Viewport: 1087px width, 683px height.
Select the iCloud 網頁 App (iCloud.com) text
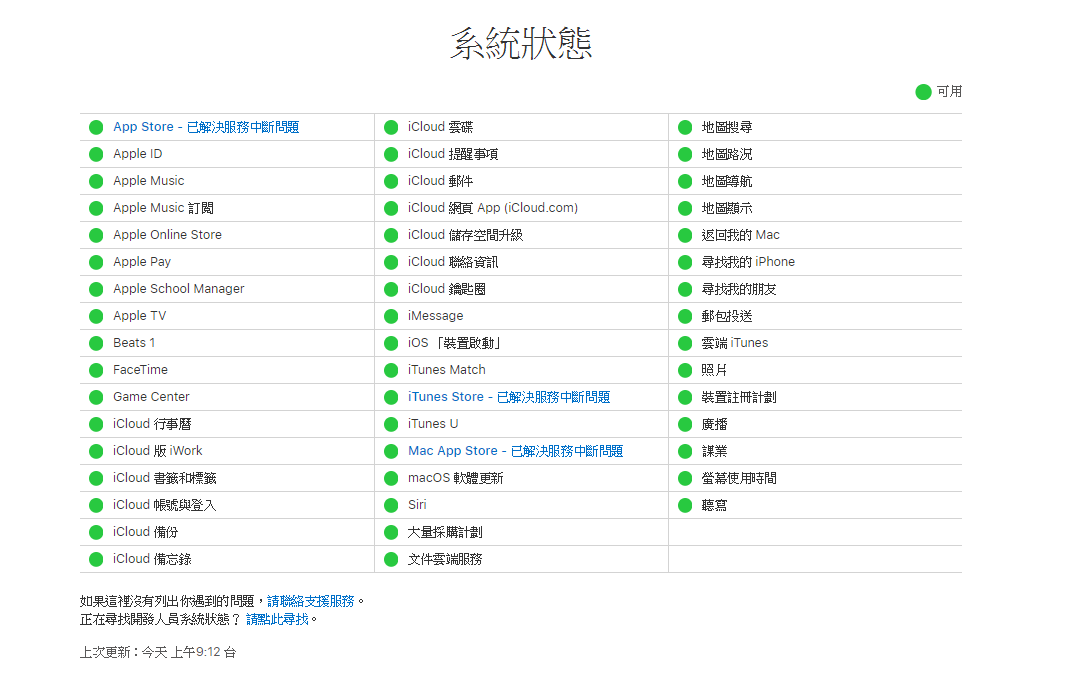(493, 208)
